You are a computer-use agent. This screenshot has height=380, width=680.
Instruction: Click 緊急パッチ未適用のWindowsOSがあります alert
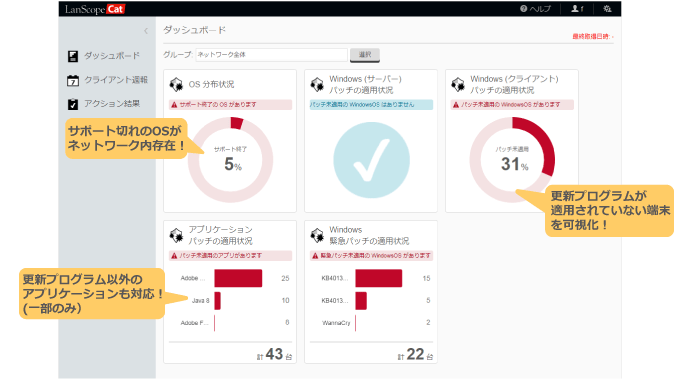(x=371, y=256)
